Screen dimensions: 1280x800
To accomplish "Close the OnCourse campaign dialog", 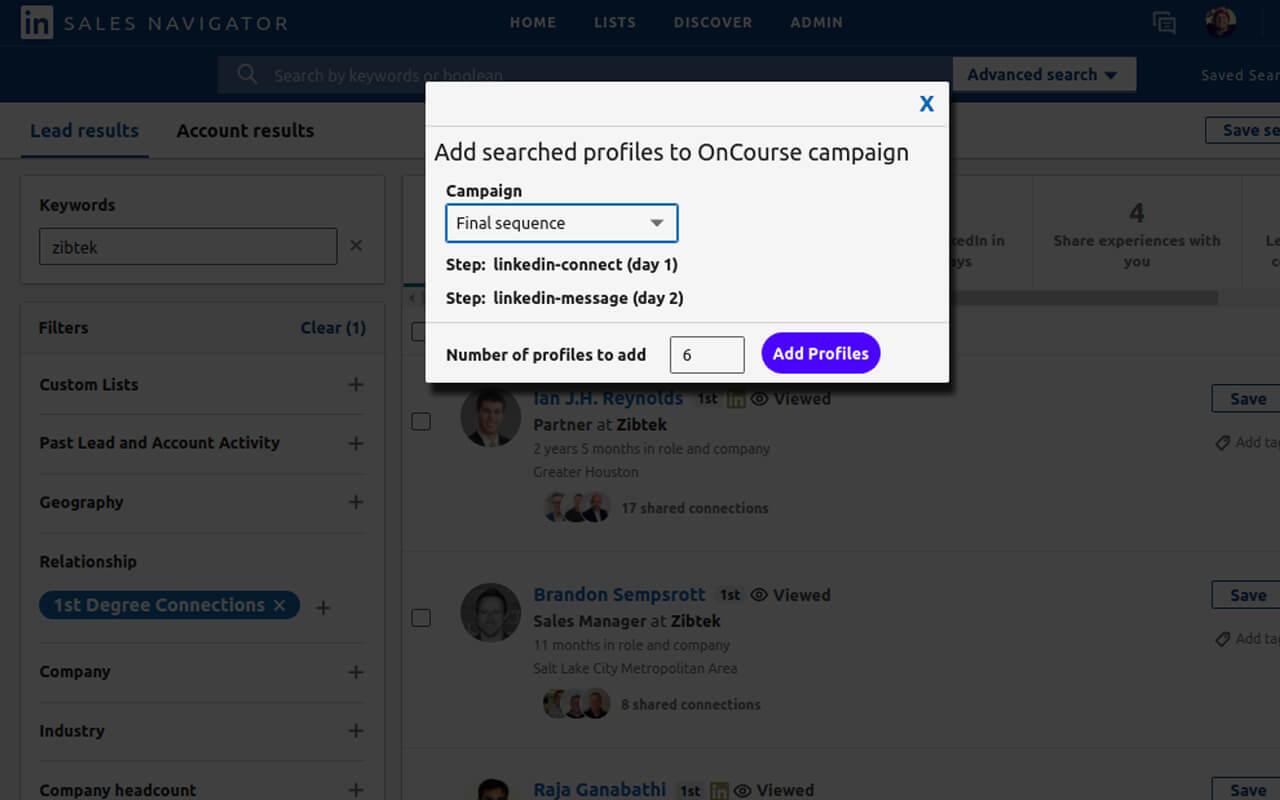I will coord(926,104).
